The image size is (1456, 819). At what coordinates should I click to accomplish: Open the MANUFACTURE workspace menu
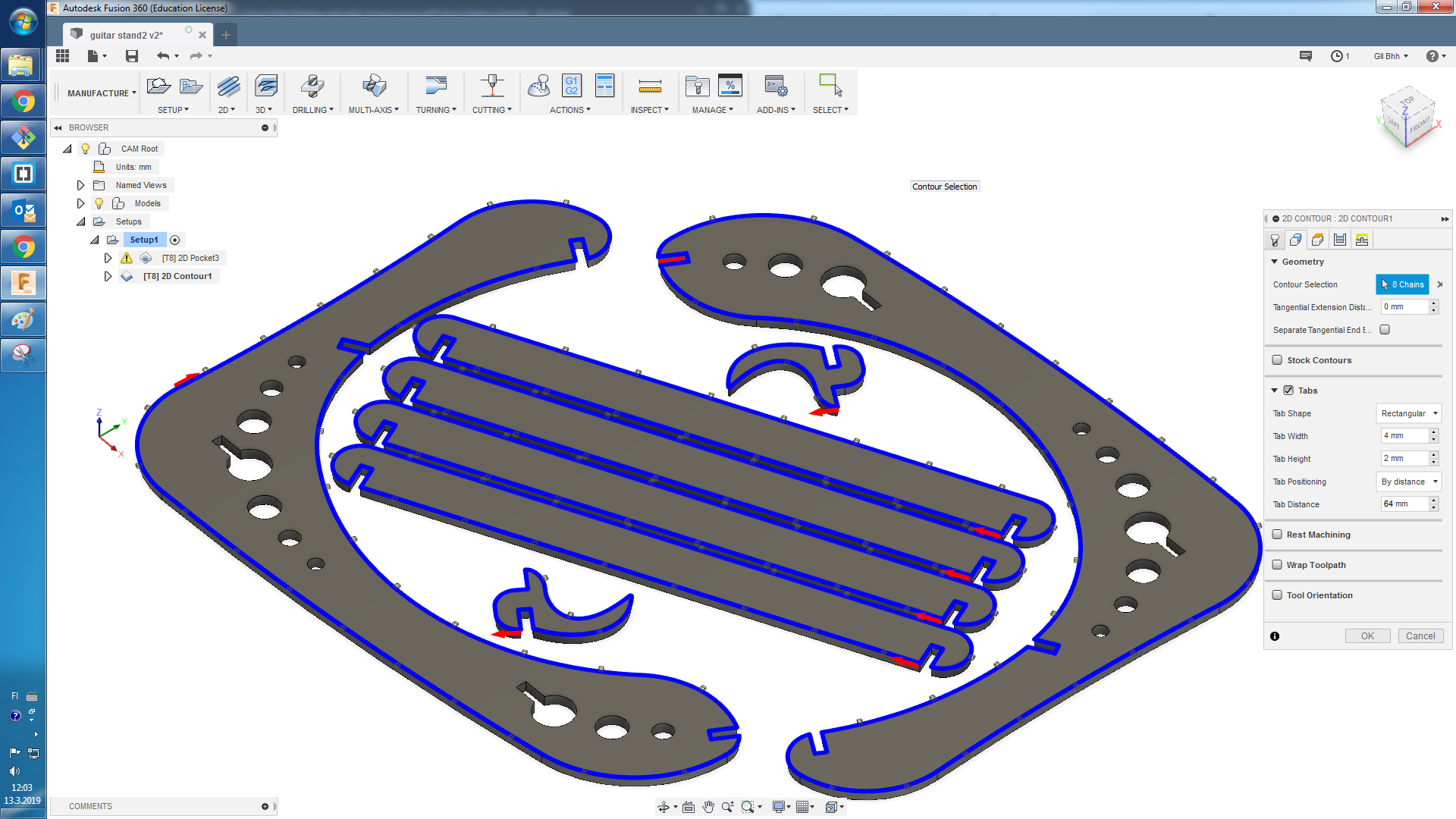click(102, 93)
